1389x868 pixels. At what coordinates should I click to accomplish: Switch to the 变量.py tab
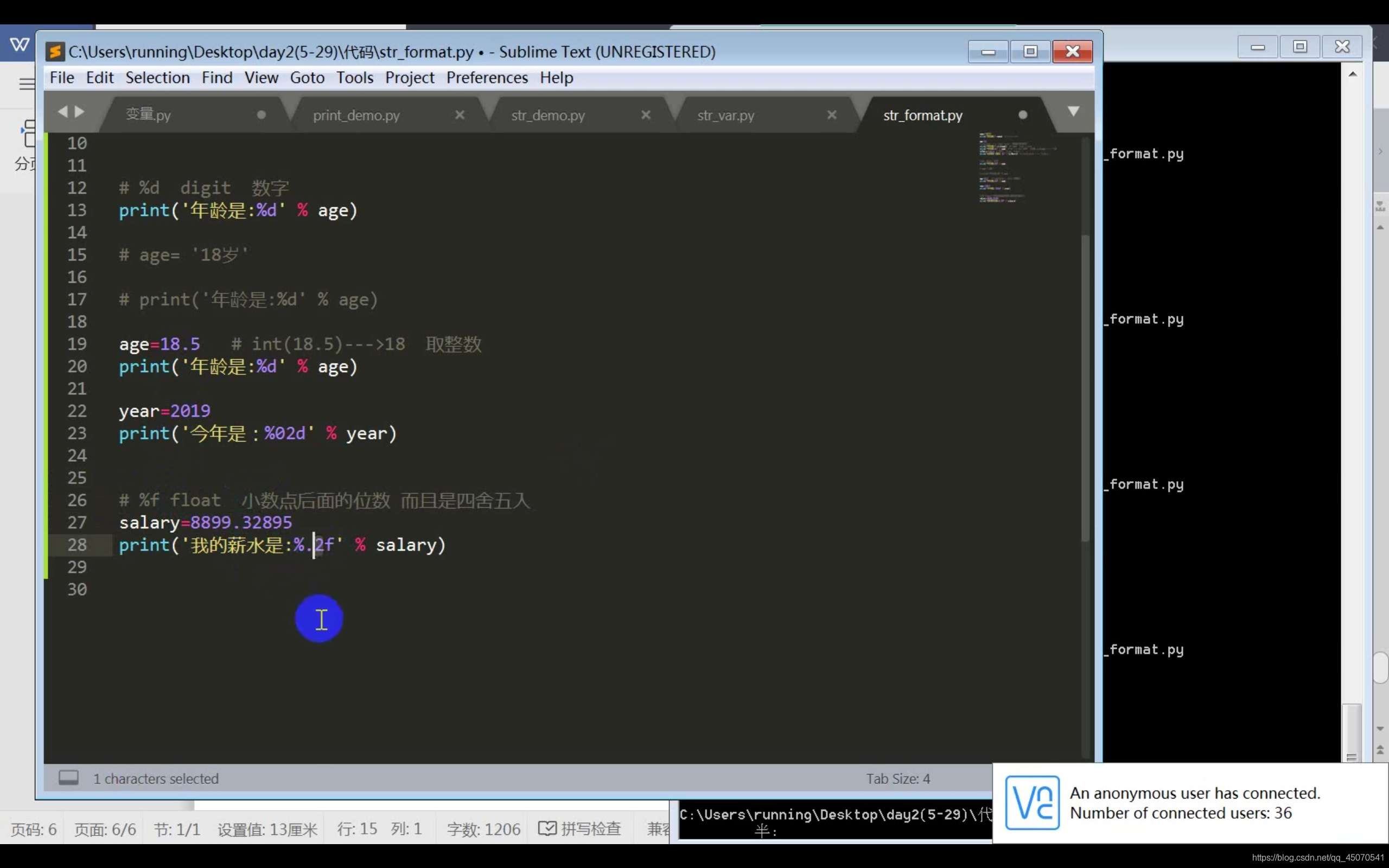click(148, 115)
